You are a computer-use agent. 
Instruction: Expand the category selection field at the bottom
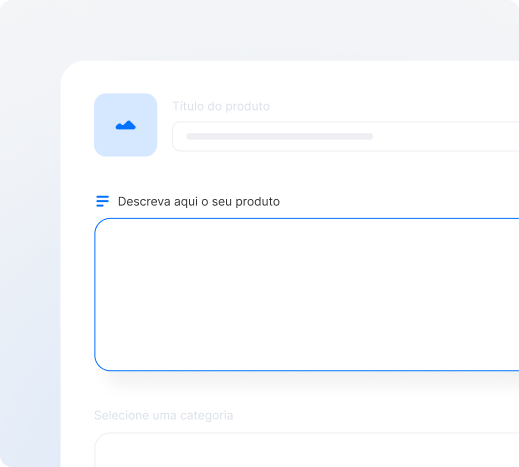tap(307, 450)
